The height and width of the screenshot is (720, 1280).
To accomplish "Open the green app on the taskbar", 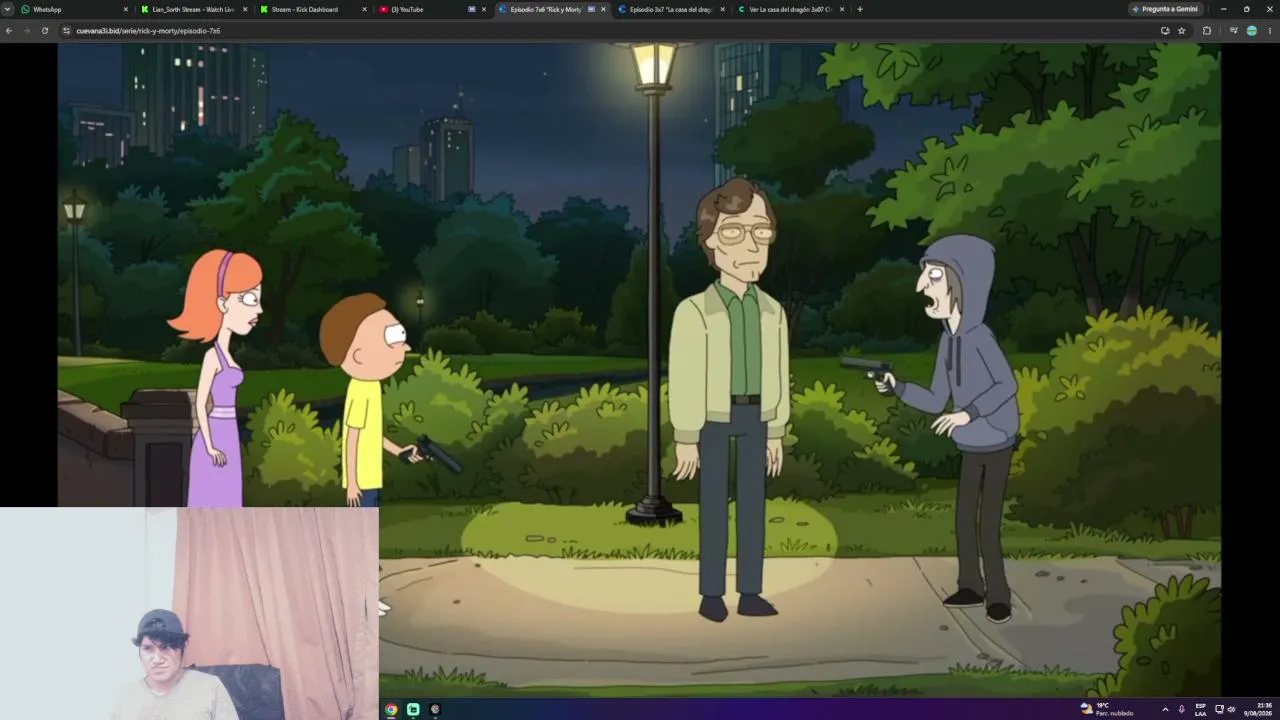I will pos(413,709).
